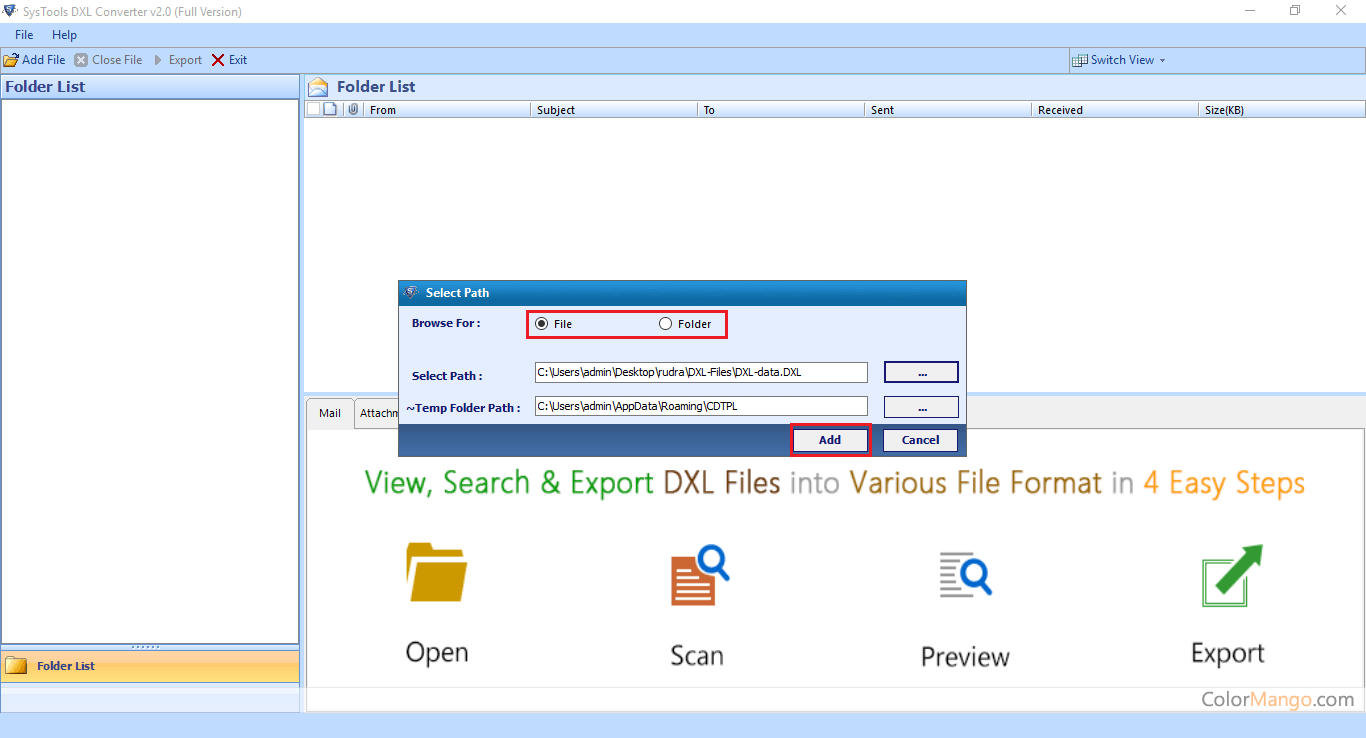Screen dimensions: 1366x738
Task: Open the Help menu
Action: [64, 35]
